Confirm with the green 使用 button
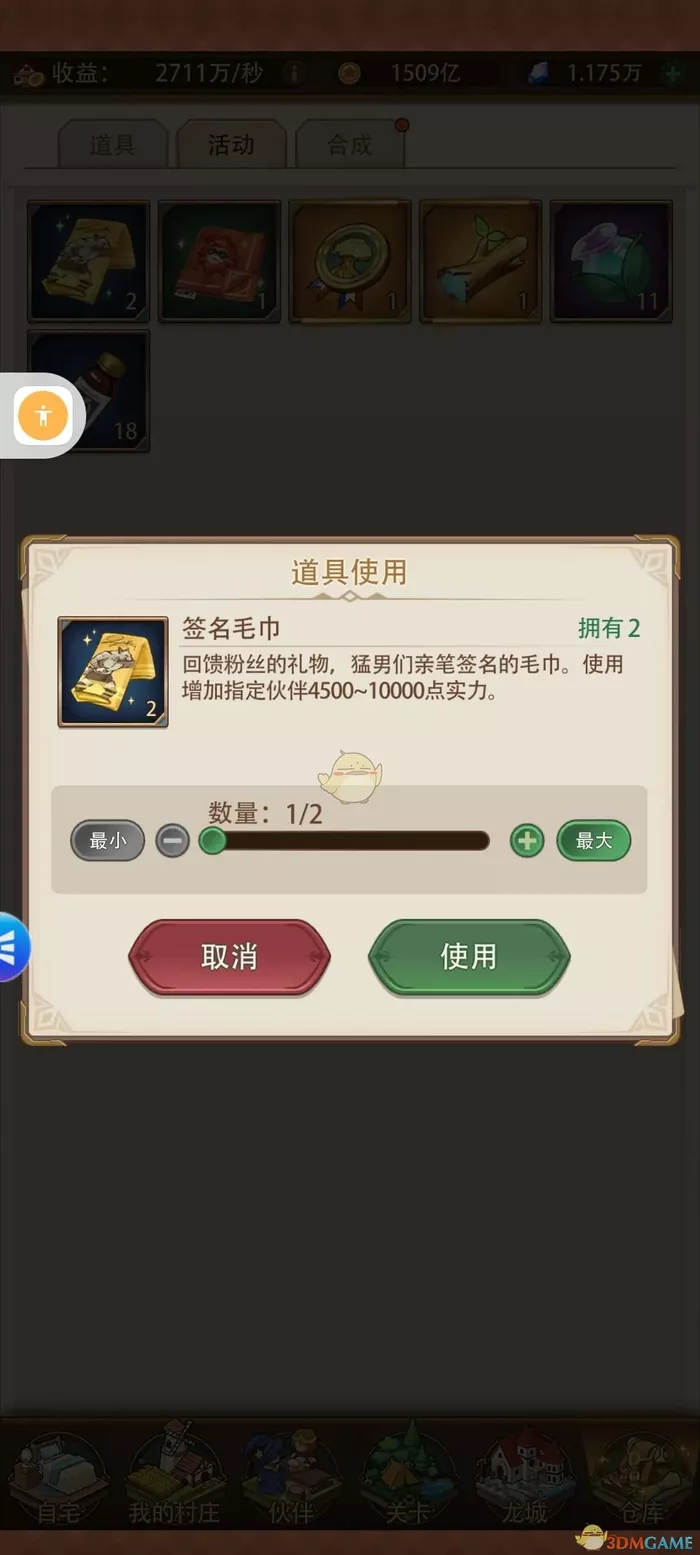This screenshot has height=1555, width=700. tap(469, 957)
